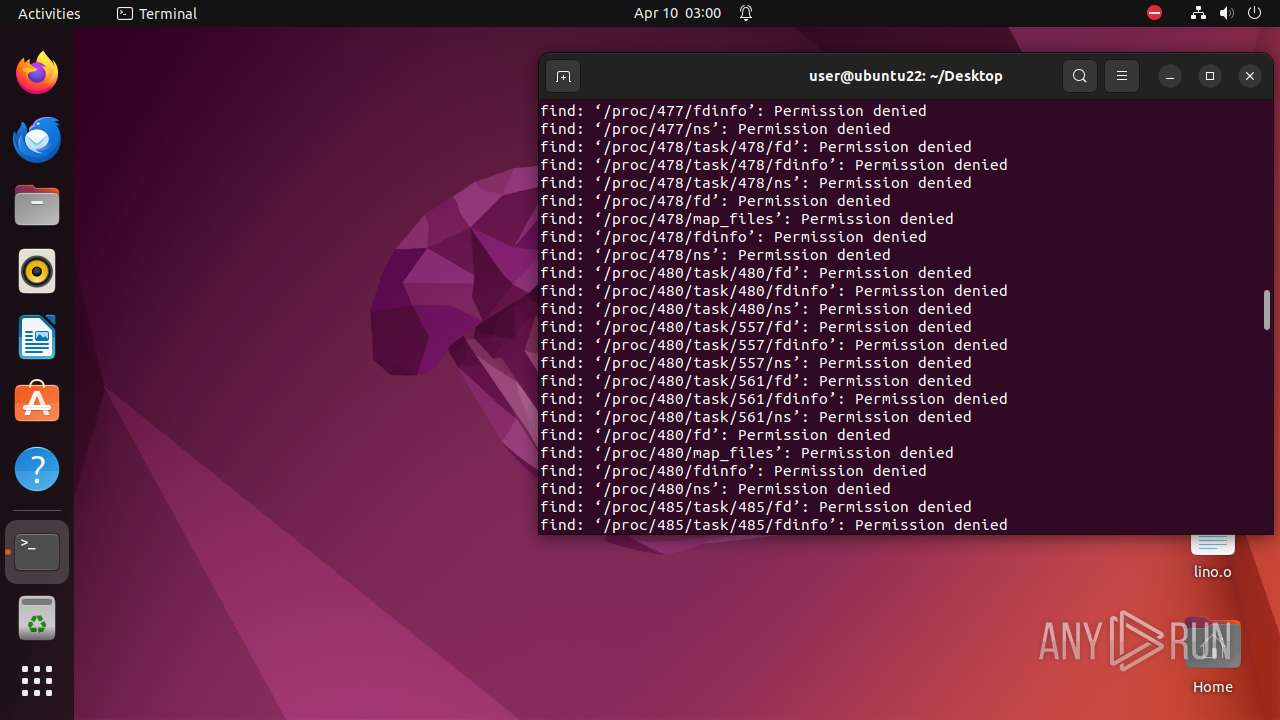1280x720 pixels.
Task: Click the user@ubuntu22: ~/Desktop title
Action: point(905,76)
